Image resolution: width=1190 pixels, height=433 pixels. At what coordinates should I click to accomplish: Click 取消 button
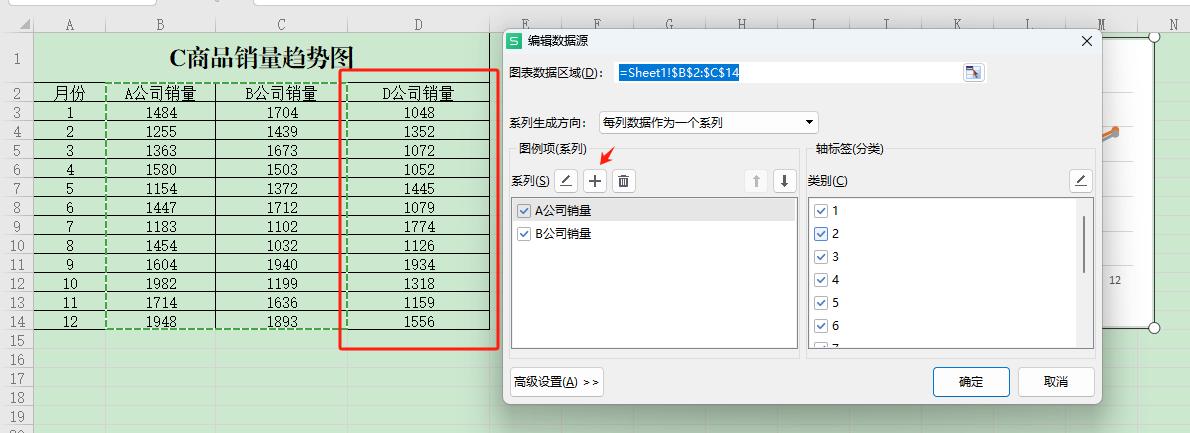tap(1056, 382)
